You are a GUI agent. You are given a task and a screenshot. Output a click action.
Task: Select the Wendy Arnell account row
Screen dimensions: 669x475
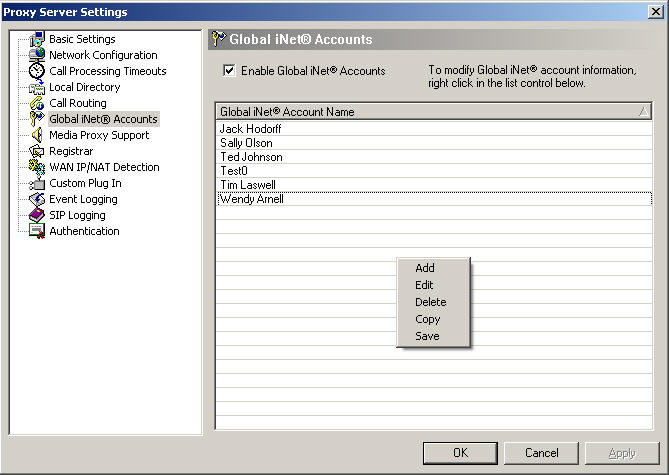434,199
